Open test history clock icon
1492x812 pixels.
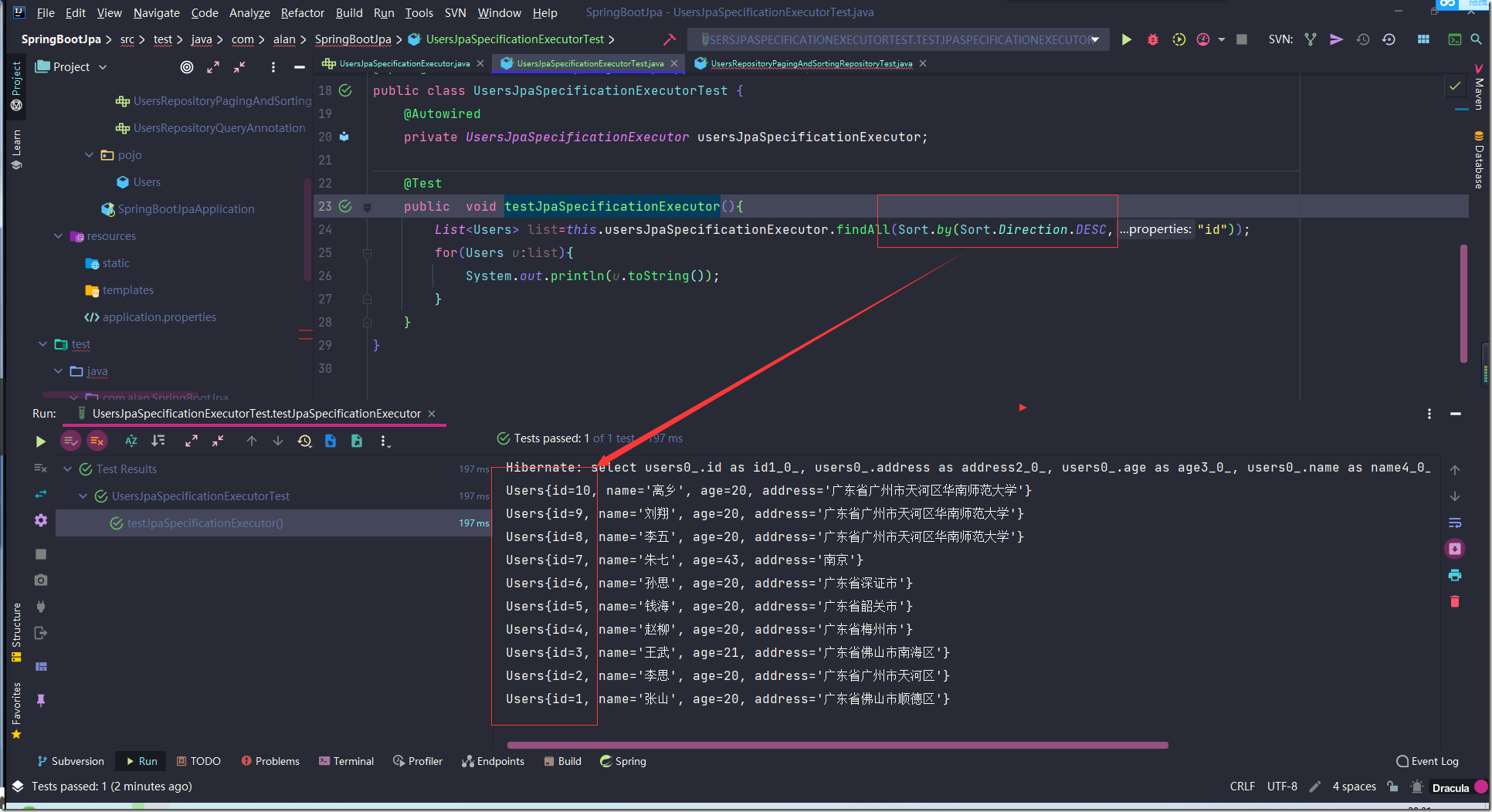304,441
